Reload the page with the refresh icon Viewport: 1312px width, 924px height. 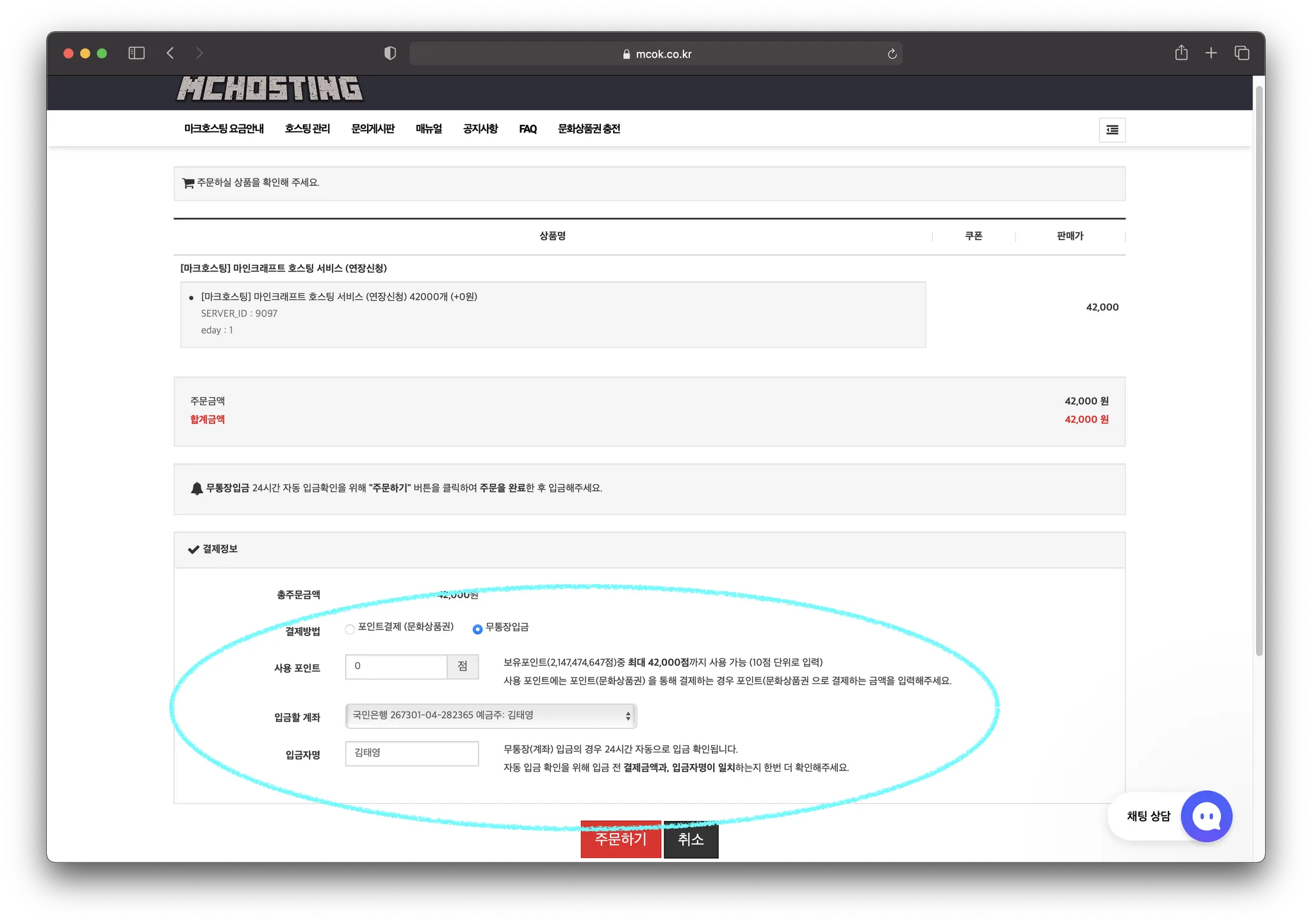(x=892, y=54)
